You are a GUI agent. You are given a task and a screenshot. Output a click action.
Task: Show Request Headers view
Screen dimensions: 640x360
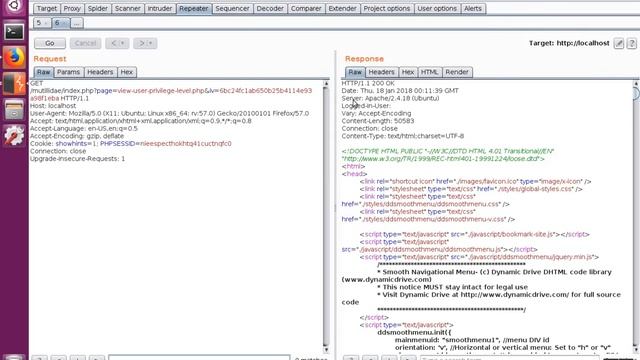tap(100, 72)
